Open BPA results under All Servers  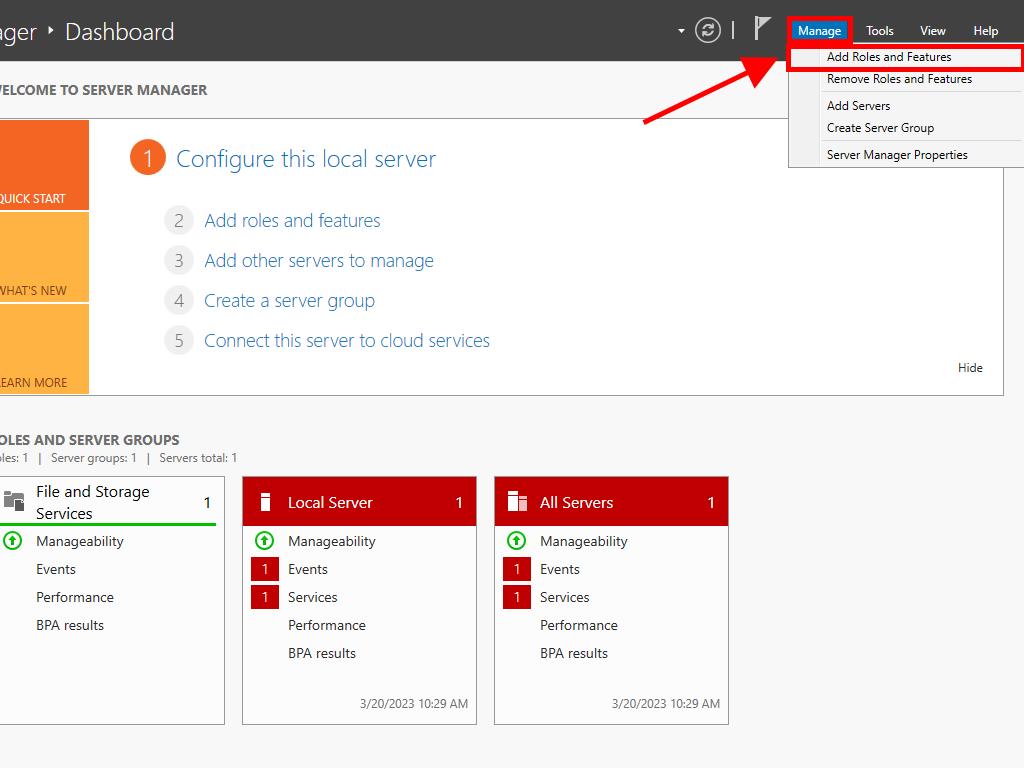click(574, 653)
